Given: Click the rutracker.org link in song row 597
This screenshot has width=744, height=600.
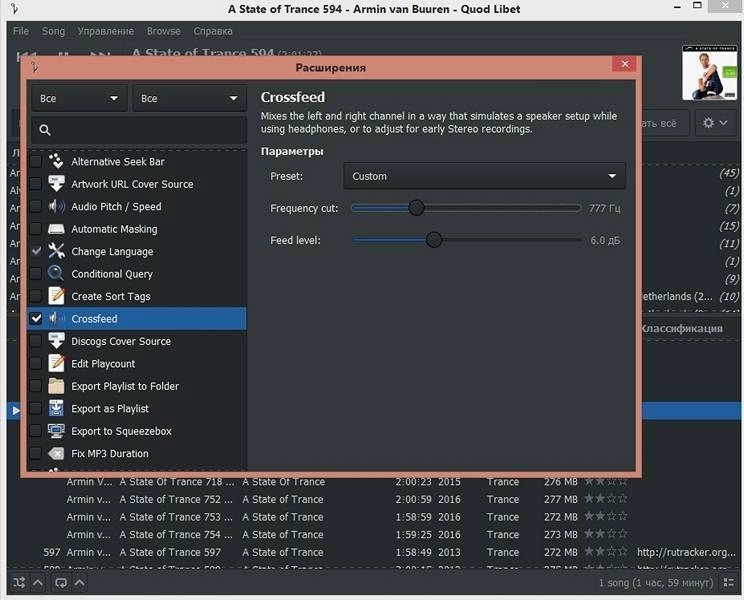Looking at the screenshot, I should [686, 552].
